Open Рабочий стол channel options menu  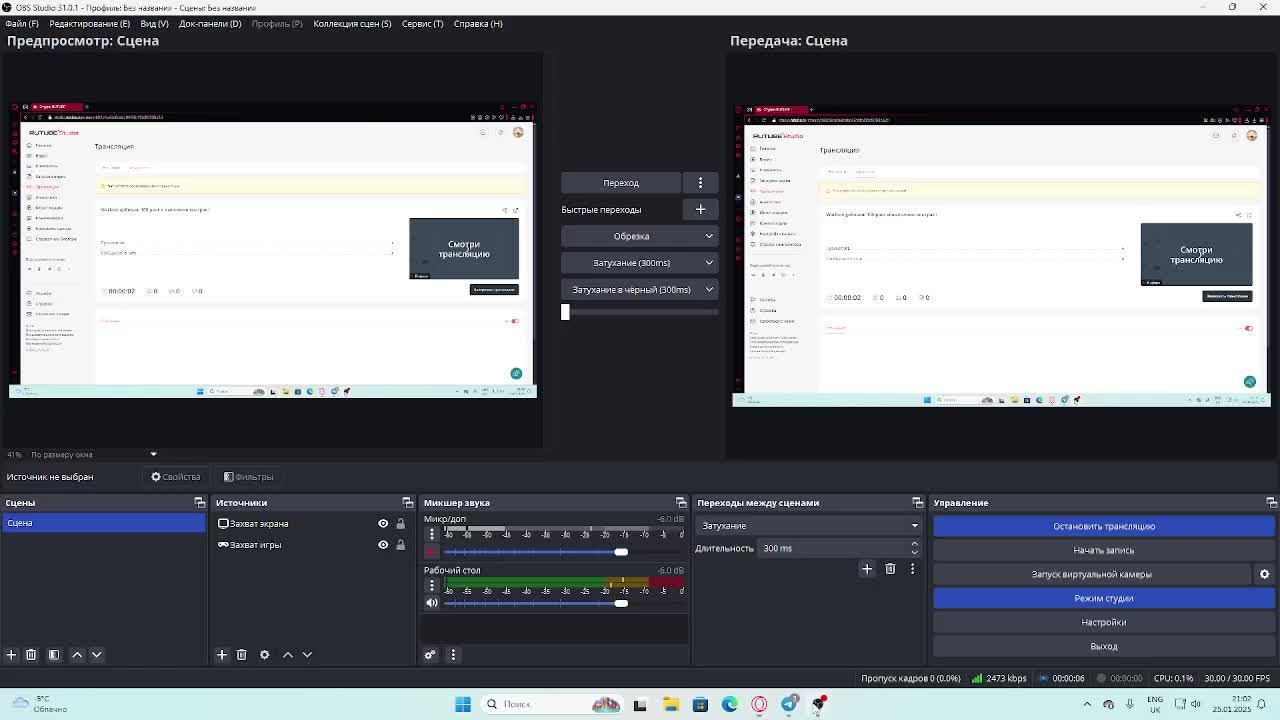pyautogui.click(x=432, y=586)
